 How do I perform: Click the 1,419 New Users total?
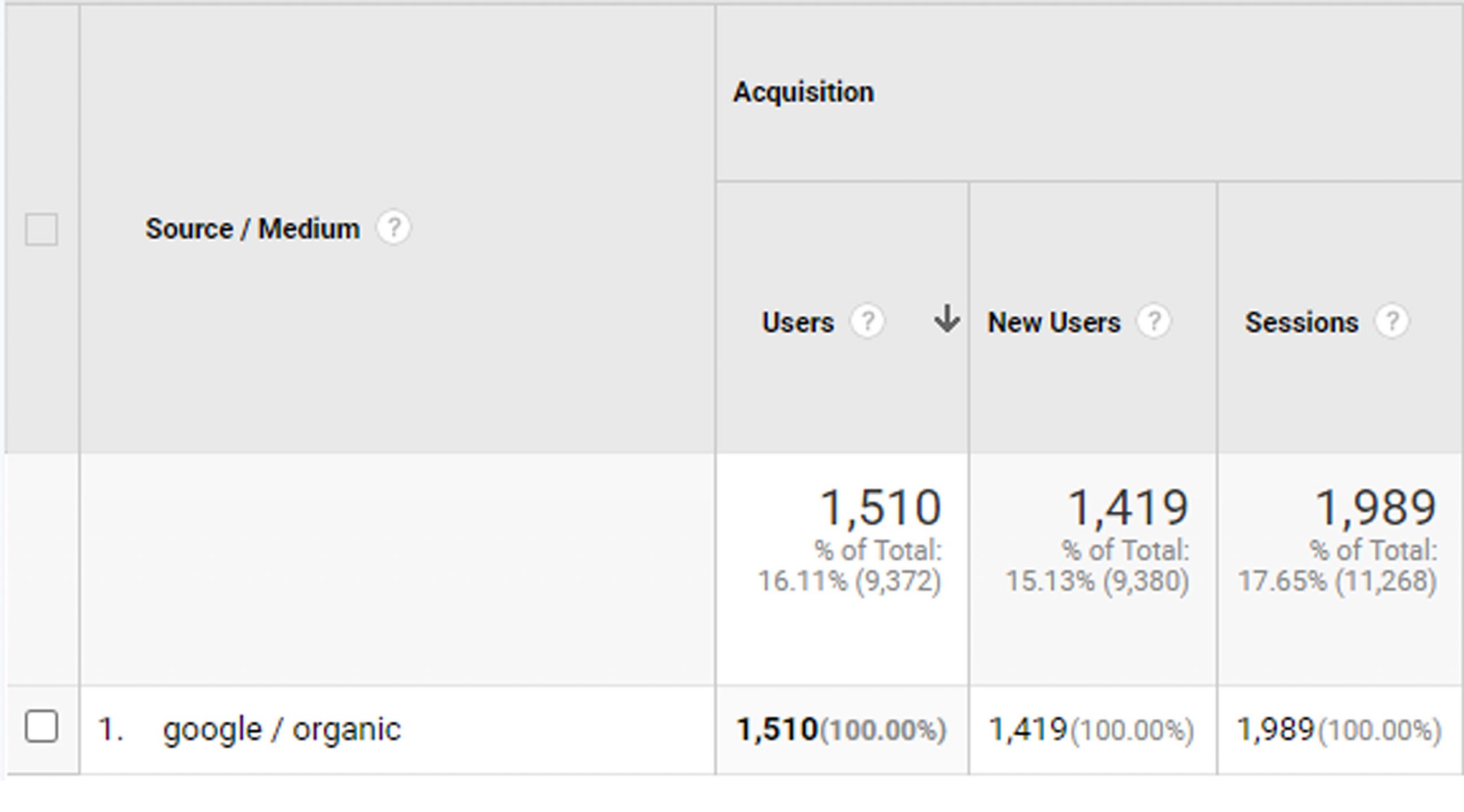[x=1128, y=508]
